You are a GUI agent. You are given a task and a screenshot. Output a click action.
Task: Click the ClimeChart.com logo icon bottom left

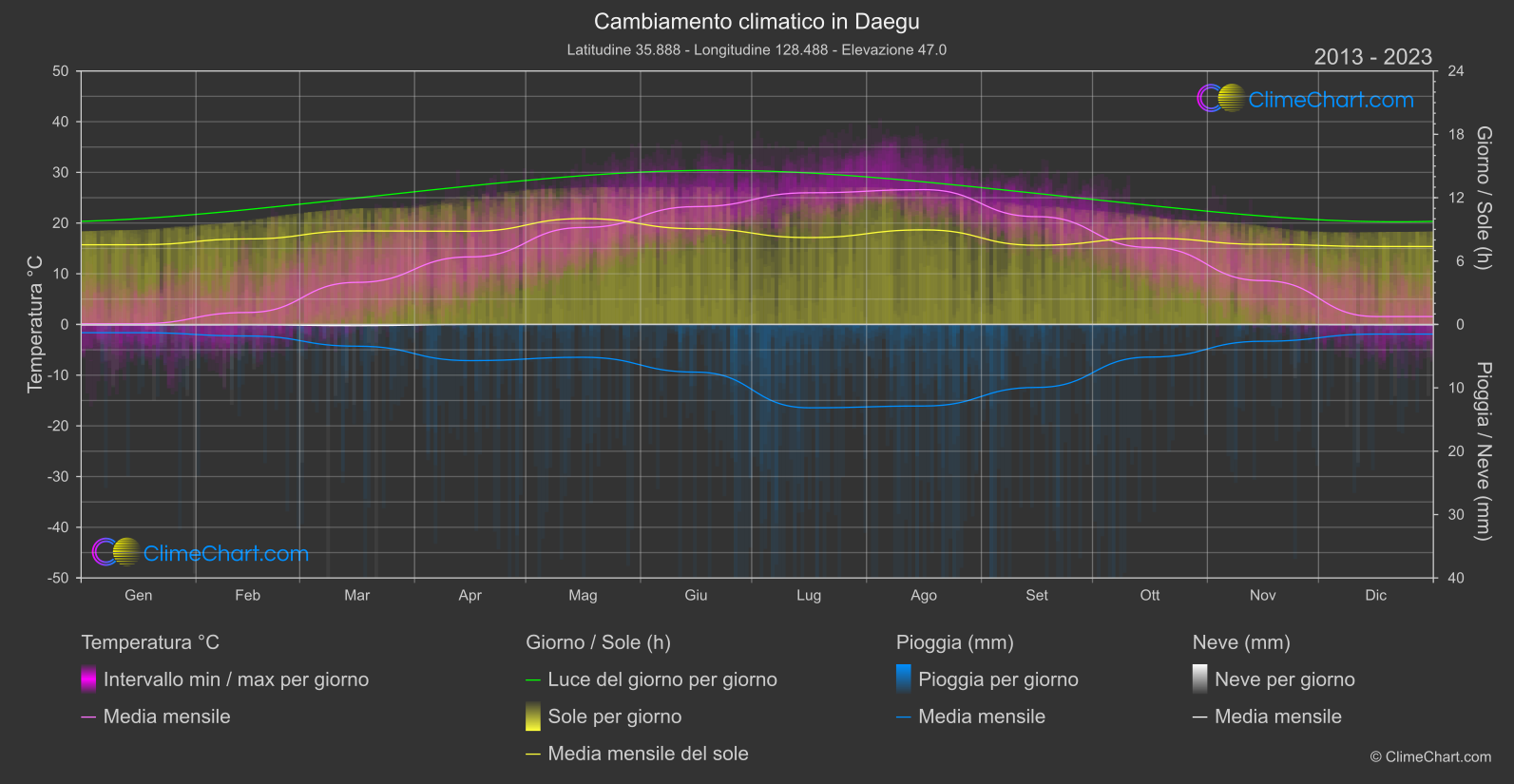pyautogui.click(x=117, y=552)
